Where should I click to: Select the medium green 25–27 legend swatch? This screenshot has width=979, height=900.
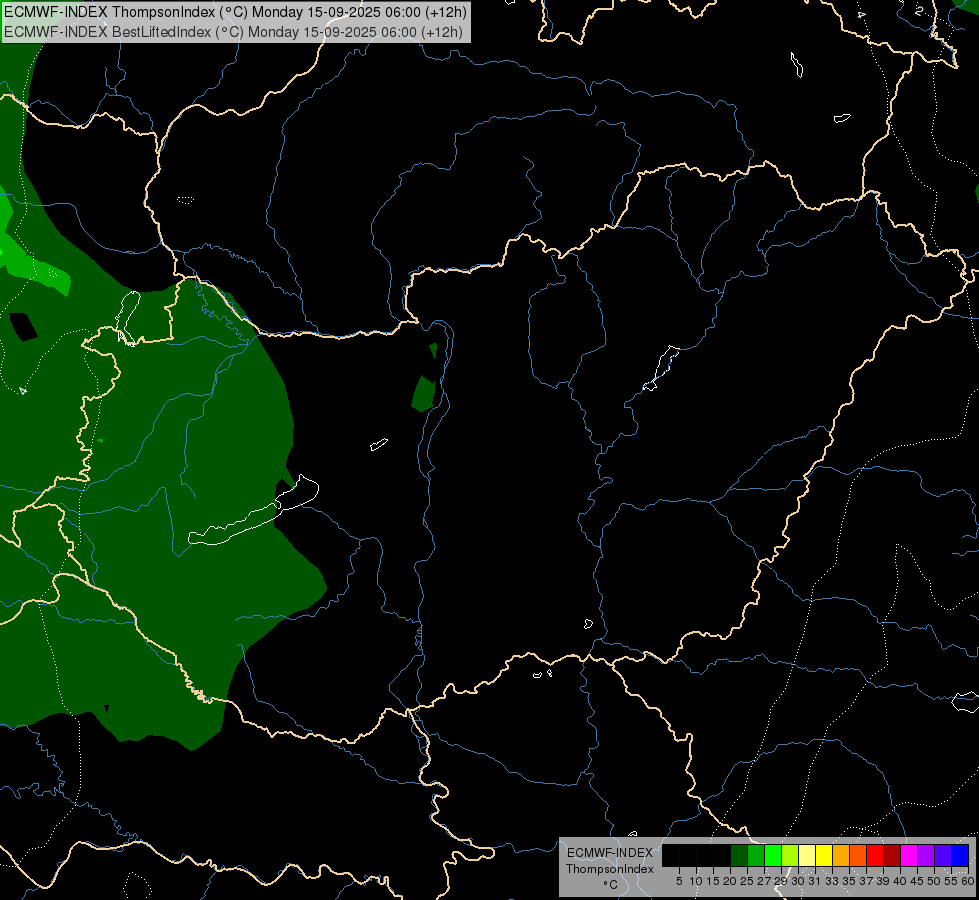click(x=755, y=856)
